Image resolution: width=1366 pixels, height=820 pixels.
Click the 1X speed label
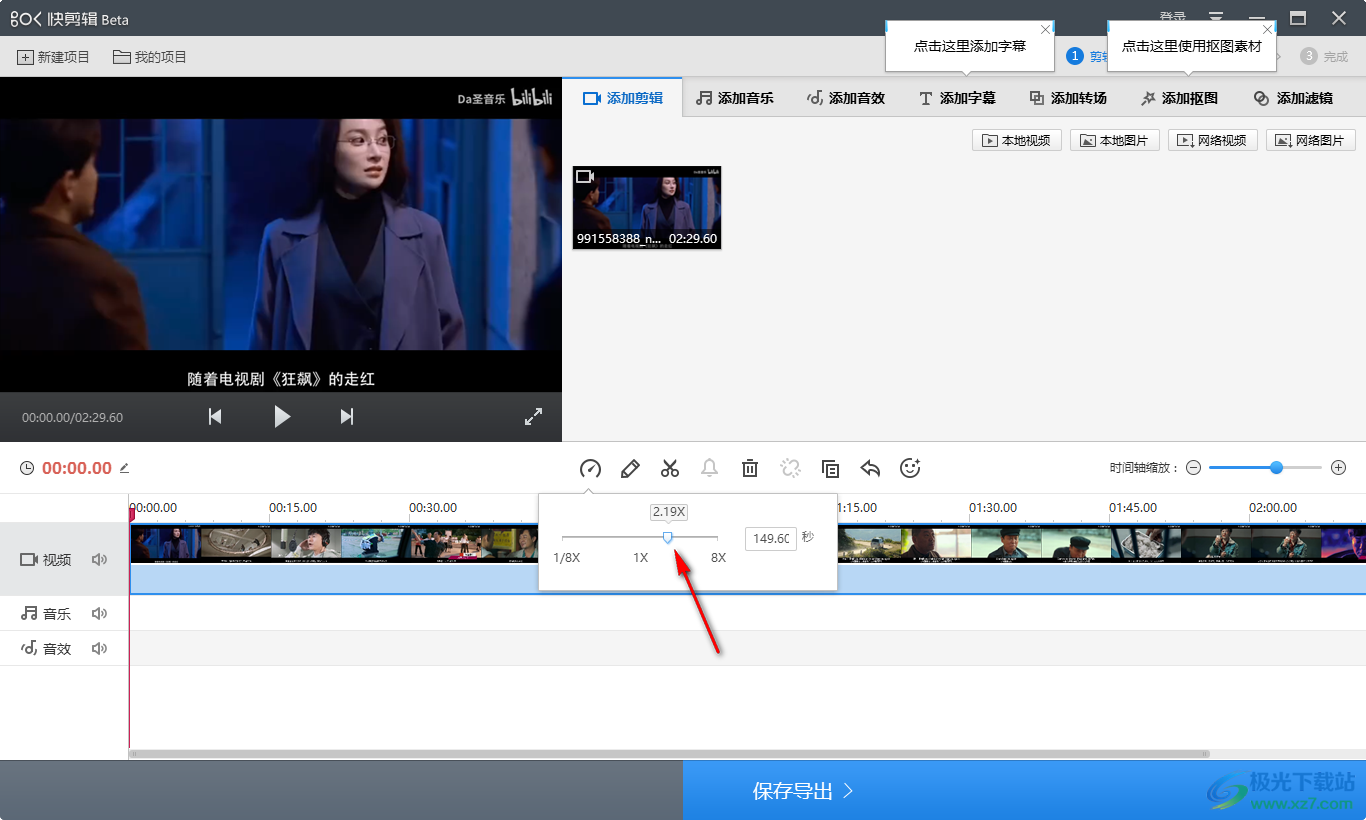coord(640,557)
